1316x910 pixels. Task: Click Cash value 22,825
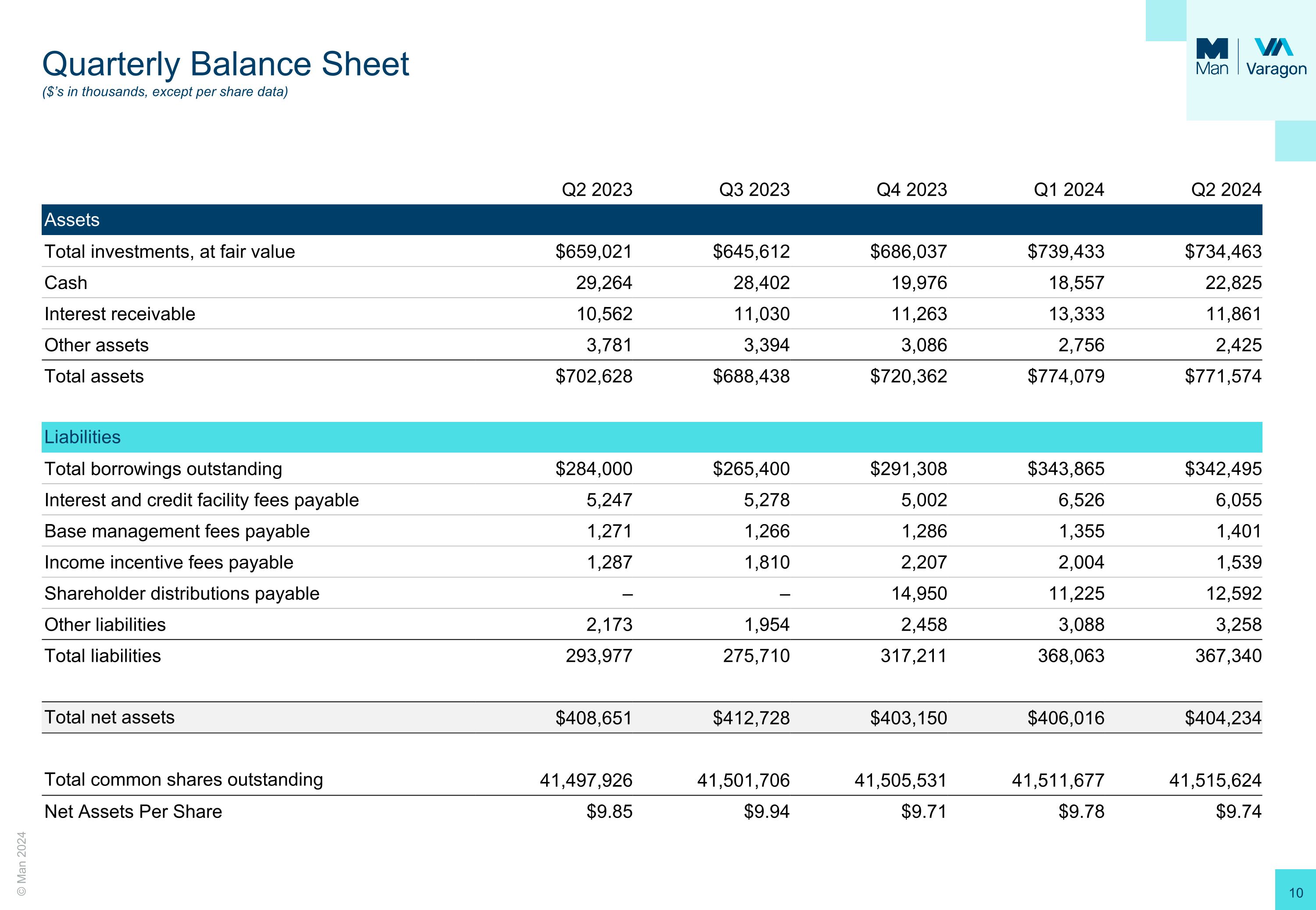tap(1234, 283)
